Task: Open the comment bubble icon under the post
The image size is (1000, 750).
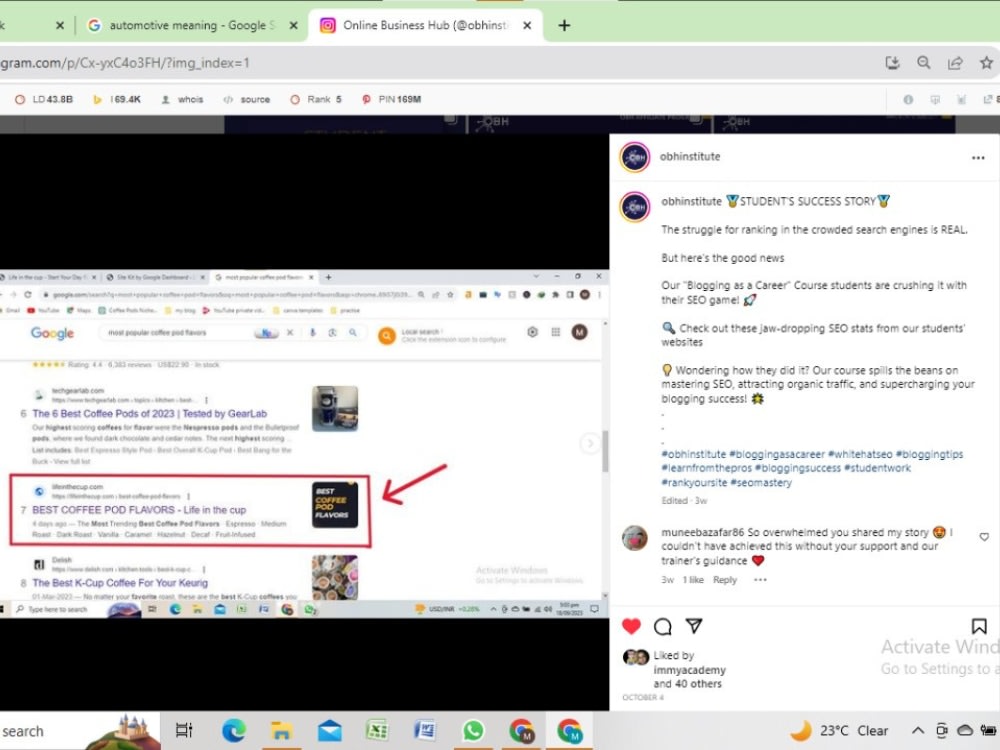Action: pyautogui.click(x=663, y=626)
